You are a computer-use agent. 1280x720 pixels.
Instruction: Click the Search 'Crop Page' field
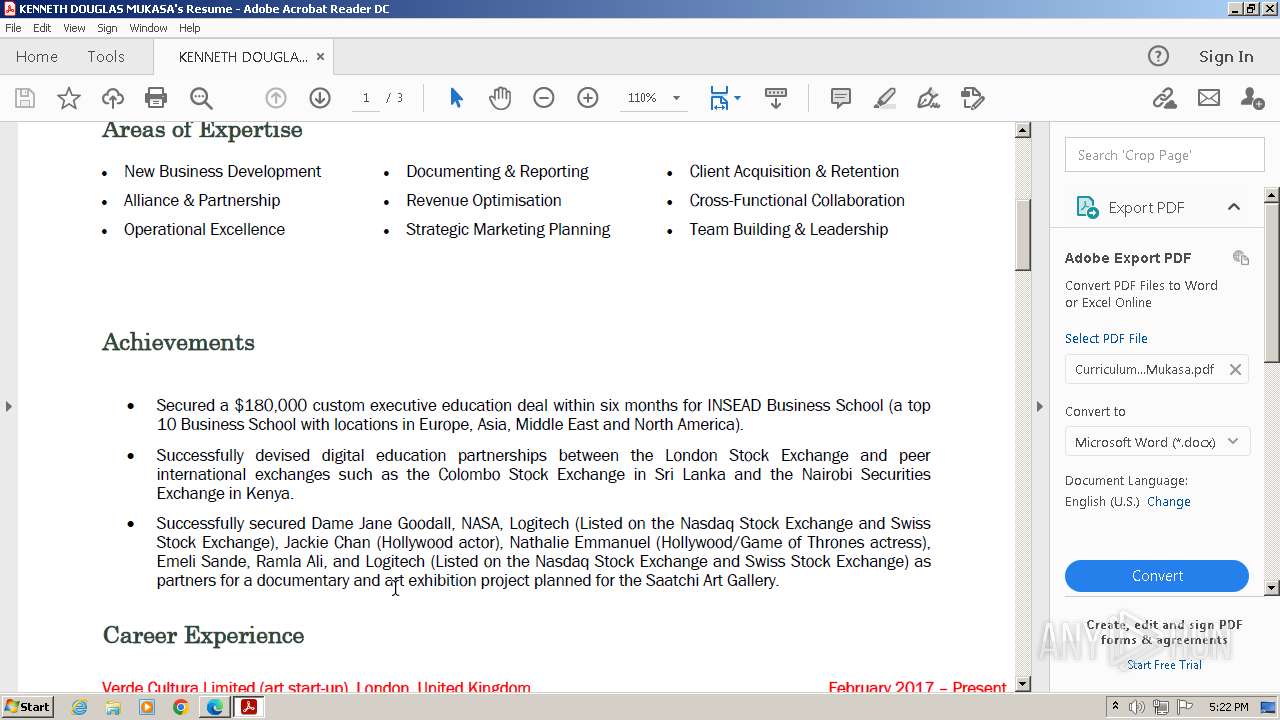click(x=1164, y=155)
